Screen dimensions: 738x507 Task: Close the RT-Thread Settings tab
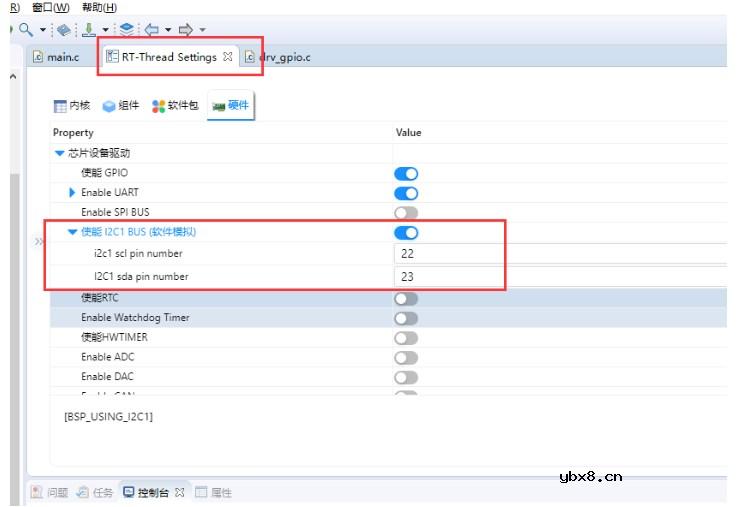(228, 57)
